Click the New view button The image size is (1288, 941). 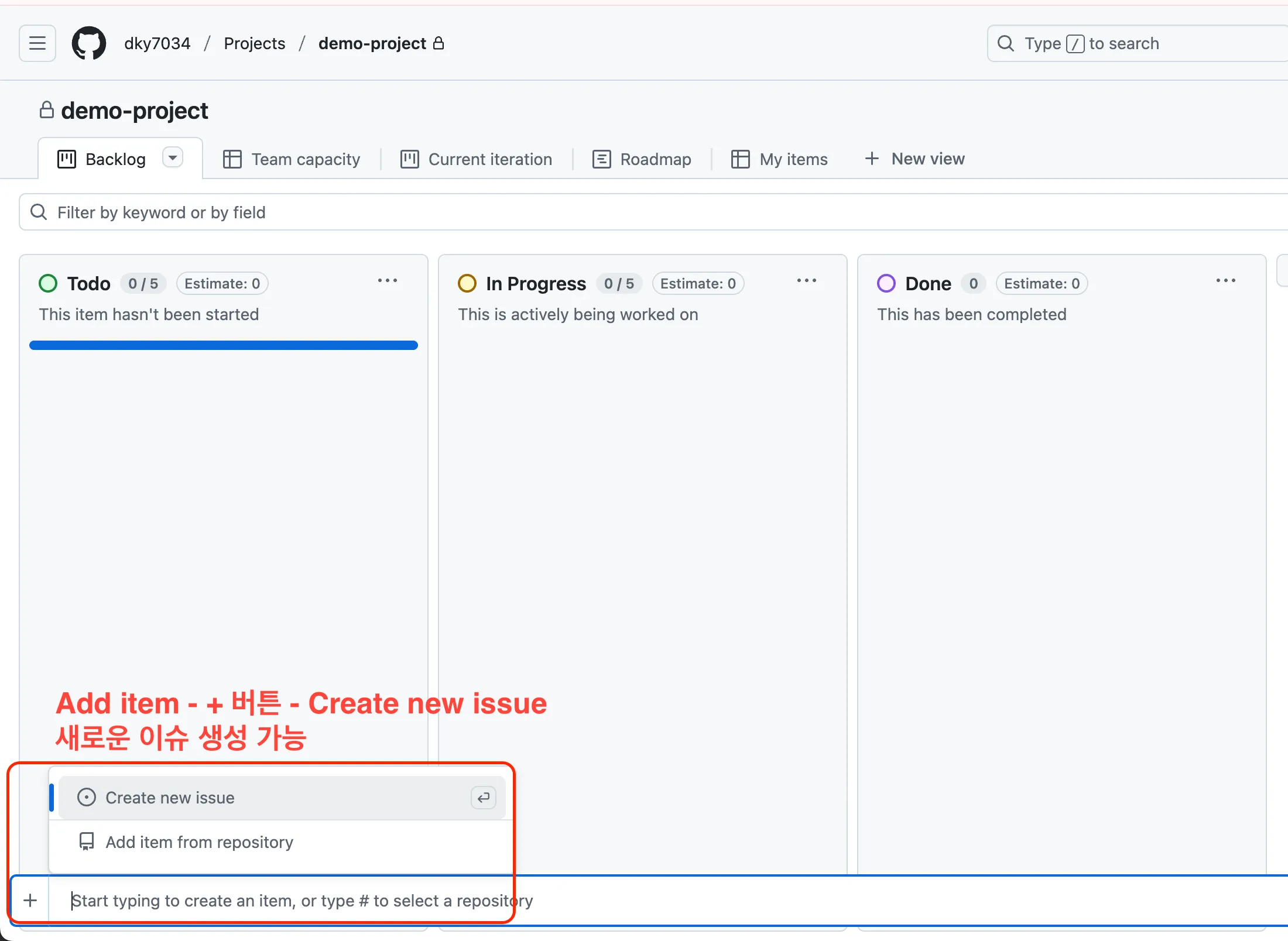(x=915, y=159)
